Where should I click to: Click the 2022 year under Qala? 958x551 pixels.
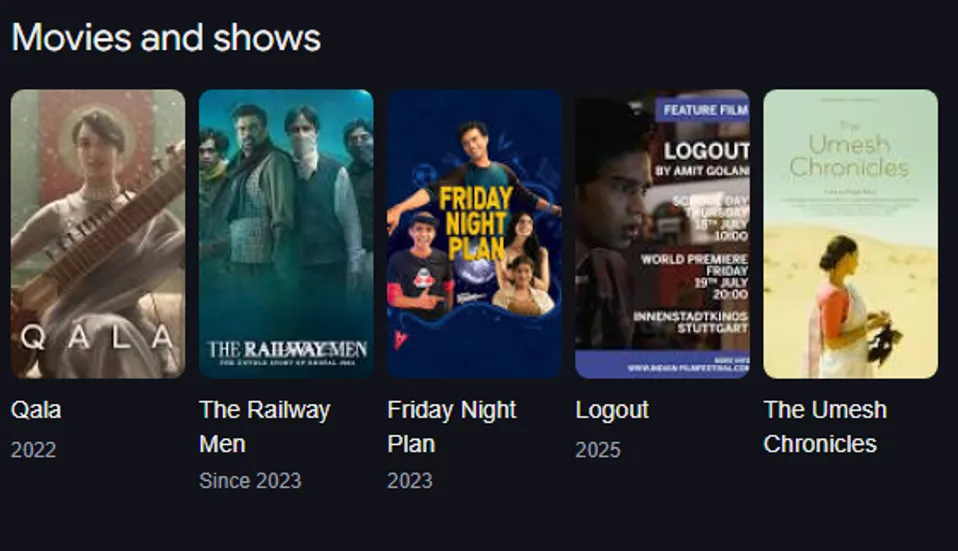pyautogui.click(x=34, y=450)
